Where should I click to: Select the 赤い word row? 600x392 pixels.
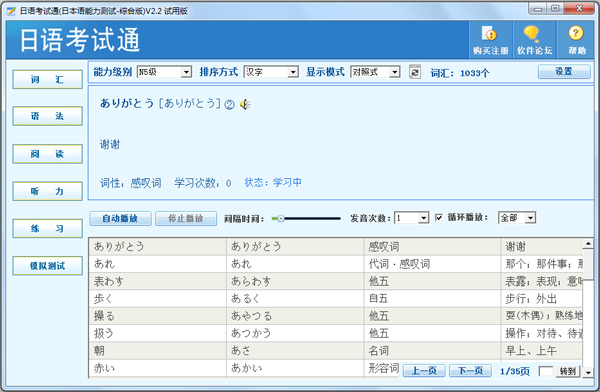(336, 368)
